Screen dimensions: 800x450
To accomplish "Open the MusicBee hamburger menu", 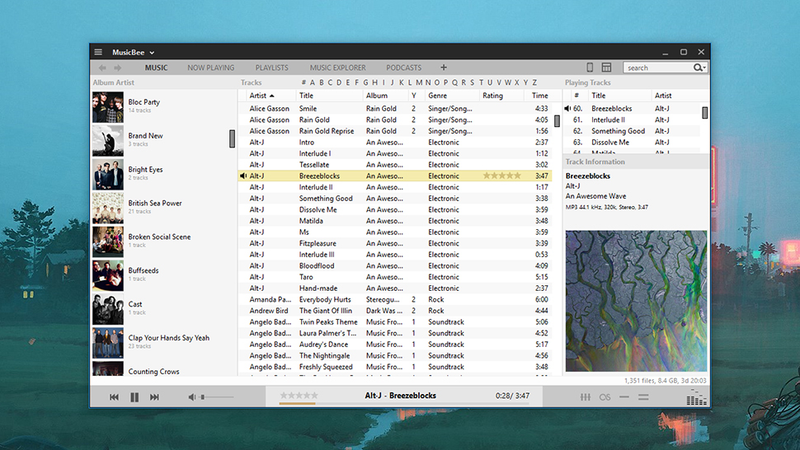I will pyautogui.click(x=98, y=52).
